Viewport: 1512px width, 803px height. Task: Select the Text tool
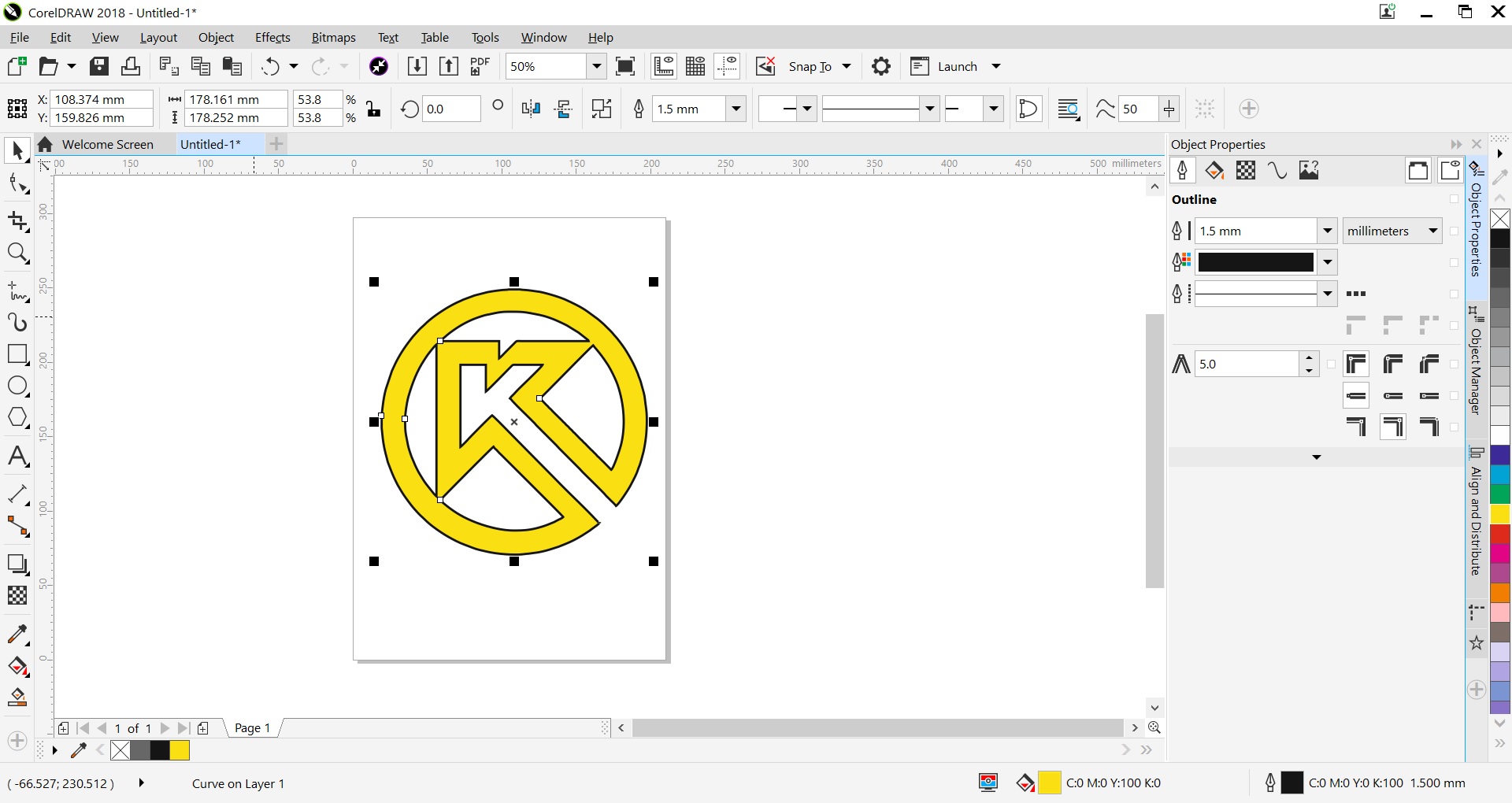[x=17, y=457]
